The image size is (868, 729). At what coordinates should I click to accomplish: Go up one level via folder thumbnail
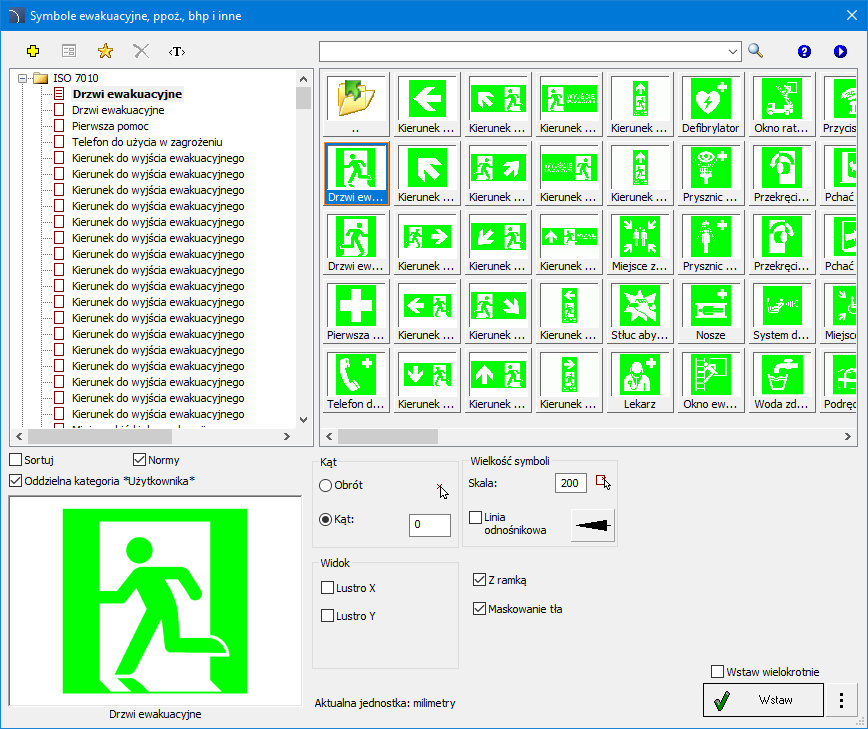(x=356, y=105)
